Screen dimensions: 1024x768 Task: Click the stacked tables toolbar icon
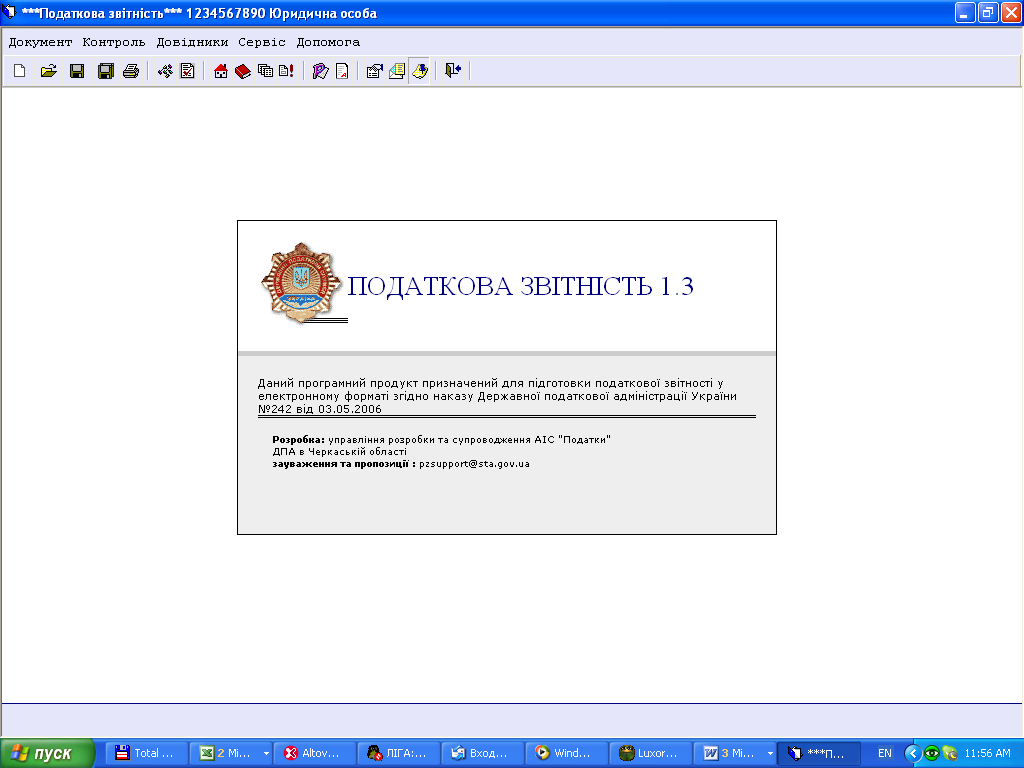pos(265,71)
